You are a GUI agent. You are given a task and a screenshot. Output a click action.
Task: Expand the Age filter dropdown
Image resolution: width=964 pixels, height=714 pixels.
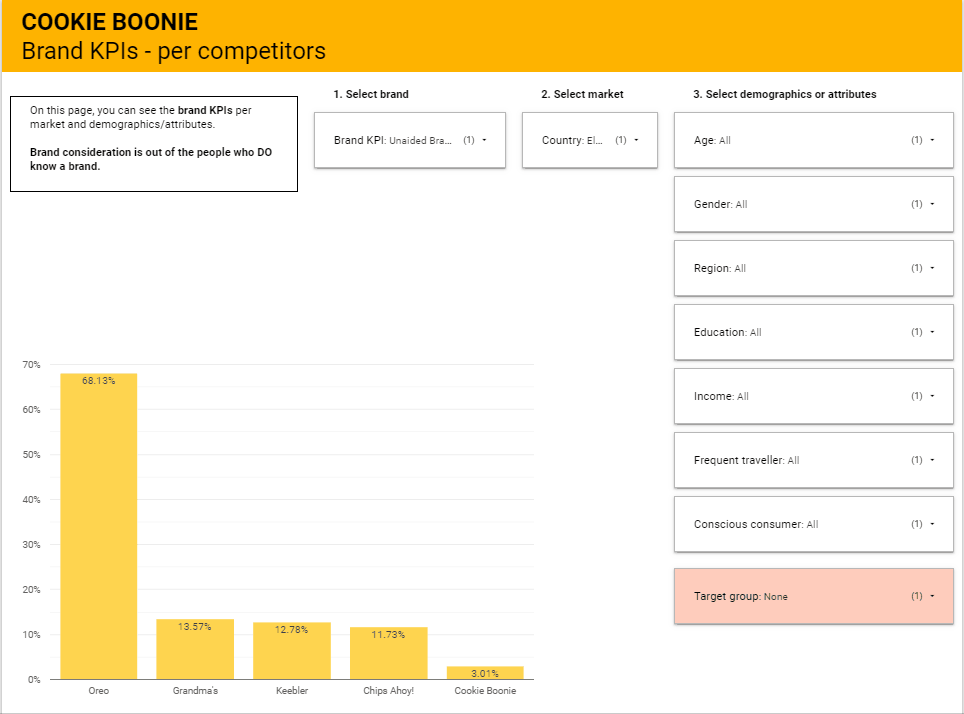(x=813, y=140)
